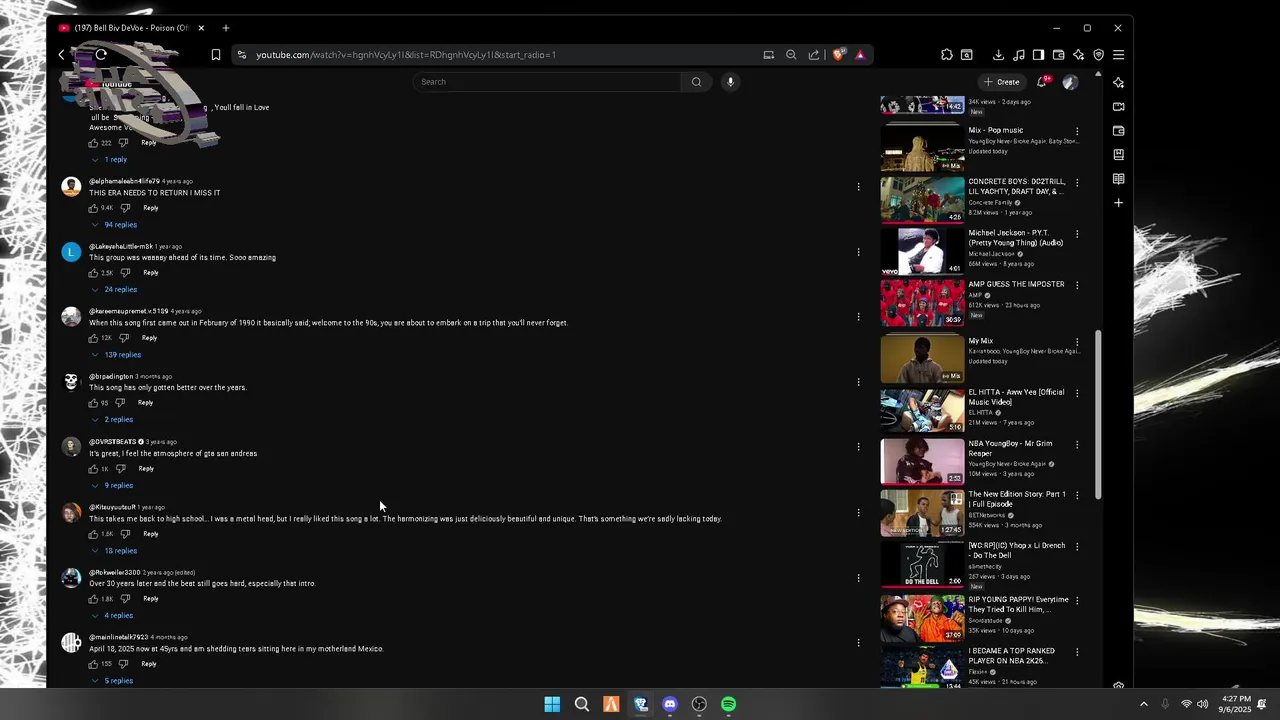Open options menu for Mix - Pop music
Image resolution: width=1280 pixels, height=720 pixels.
click(1077, 131)
